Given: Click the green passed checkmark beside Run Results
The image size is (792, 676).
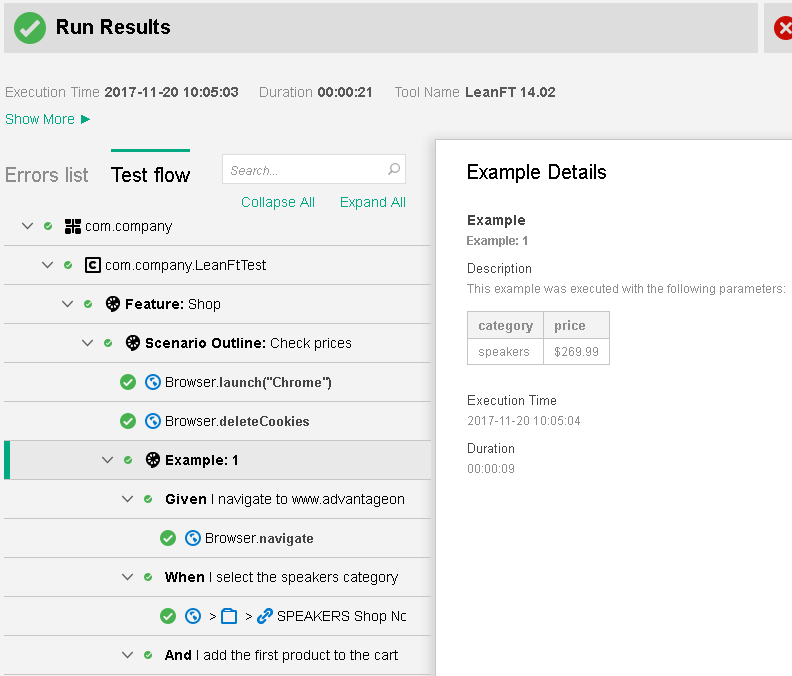Looking at the screenshot, I should [30, 28].
